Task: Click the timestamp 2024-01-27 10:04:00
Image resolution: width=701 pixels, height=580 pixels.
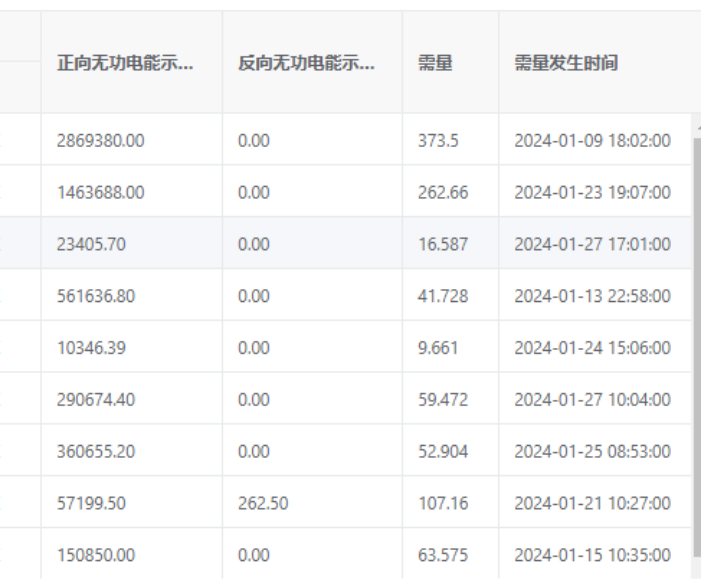Action: [592, 400]
